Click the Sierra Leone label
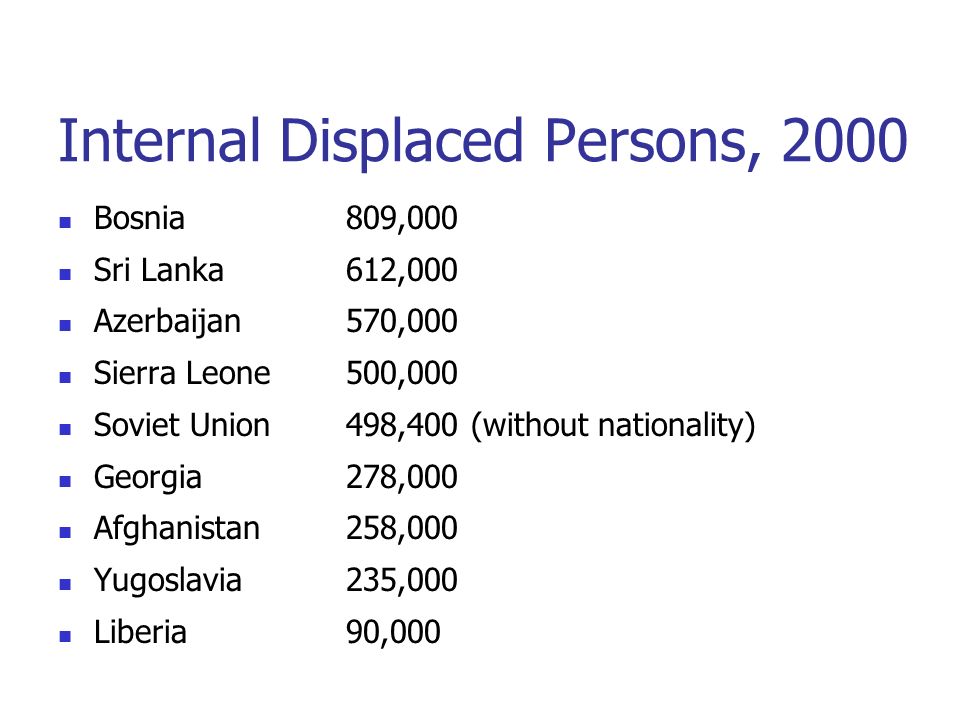960x720 pixels. [182, 373]
